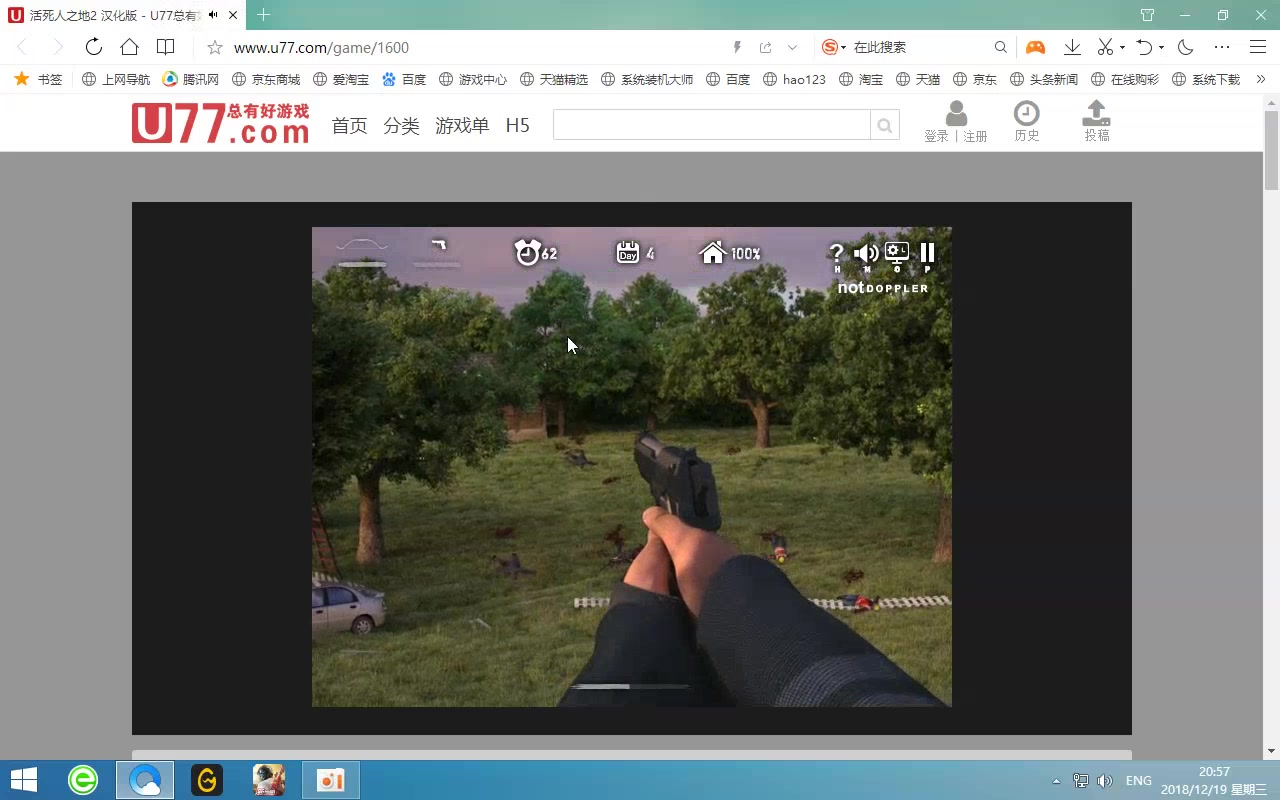Close the 活死人之地2 tab
This screenshot has height=800, width=1280.
234,15
